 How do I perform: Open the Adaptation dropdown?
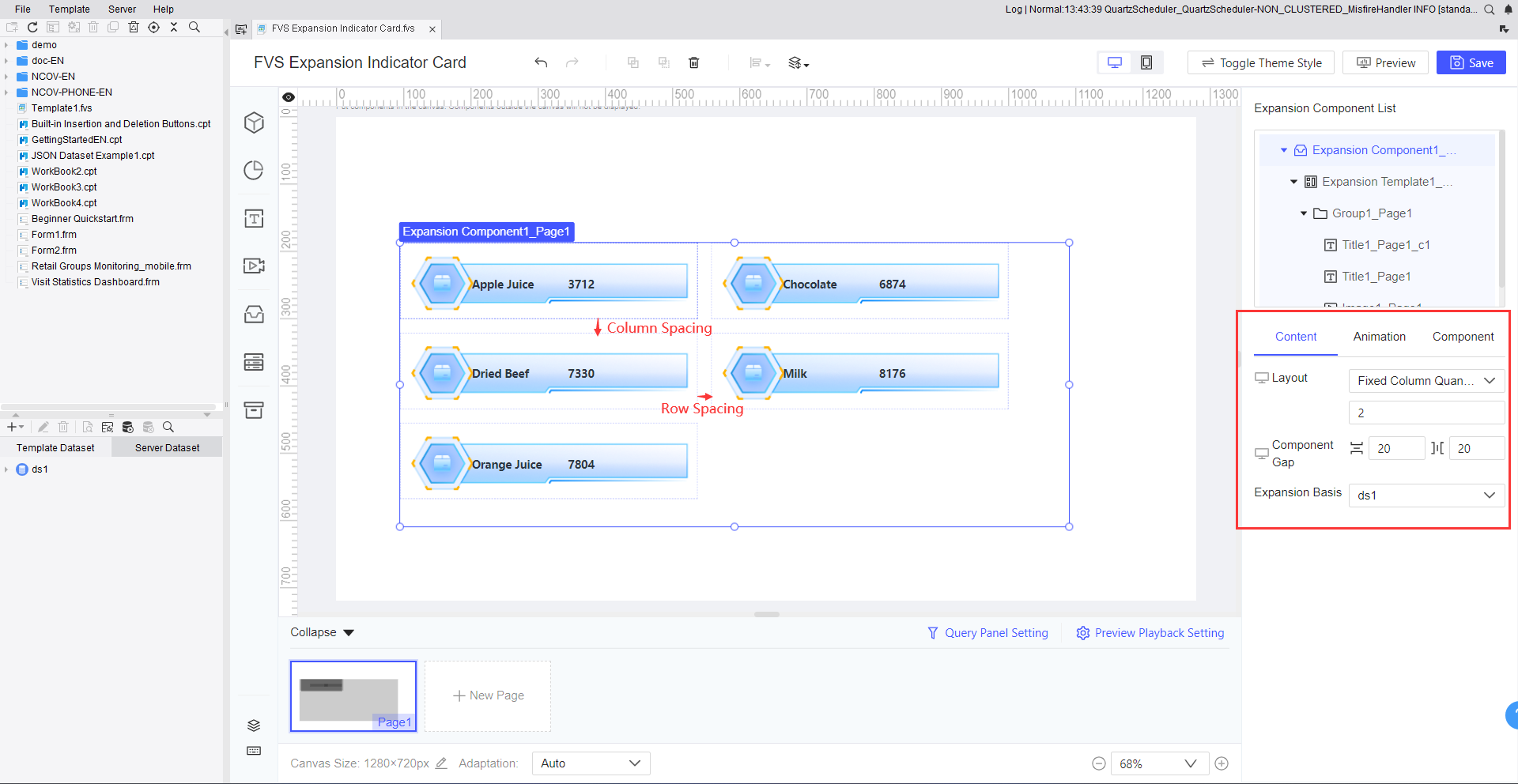coord(590,763)
